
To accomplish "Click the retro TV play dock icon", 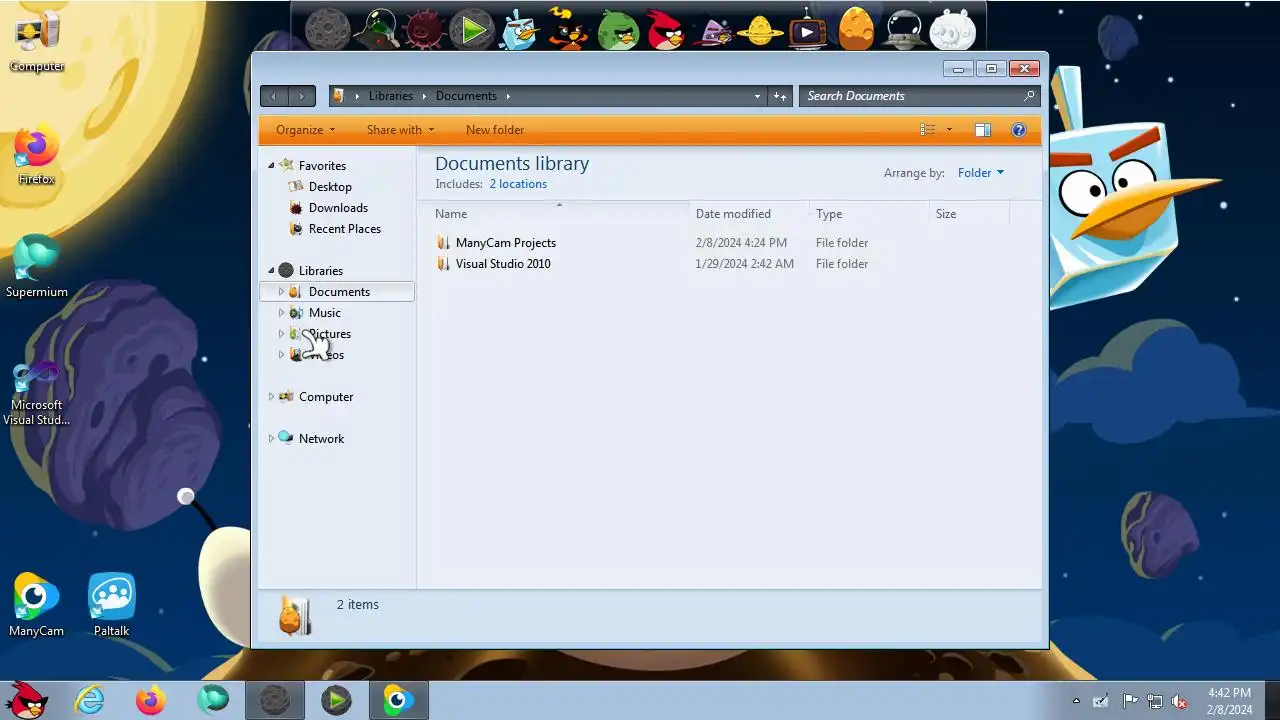I will (807, 29).
